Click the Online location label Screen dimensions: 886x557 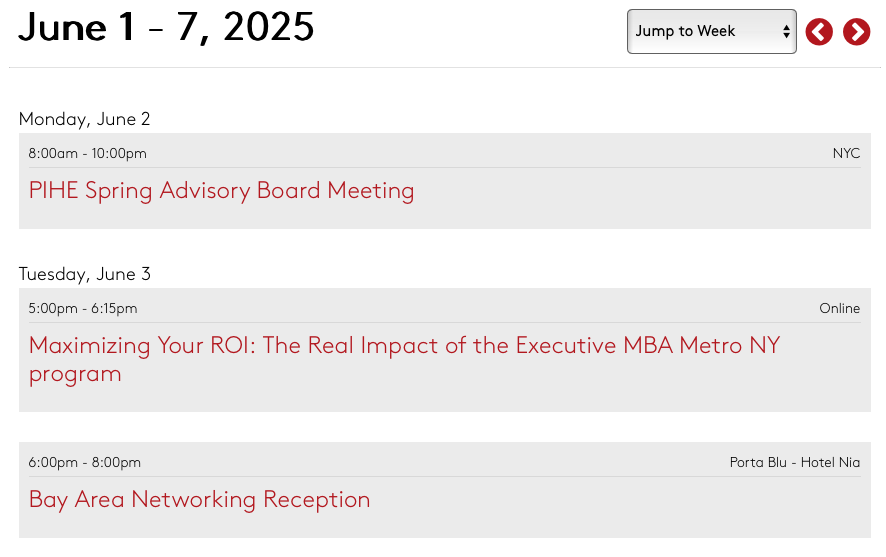click(840, 308)
